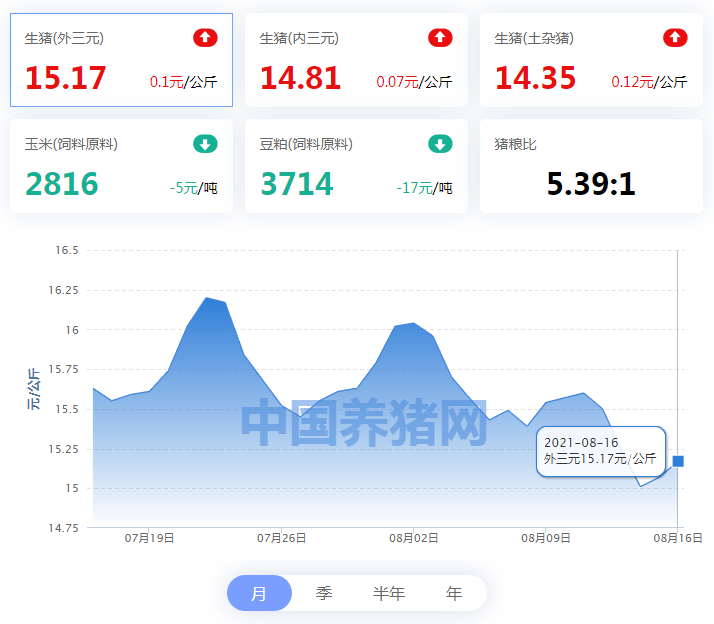Image resolution: width=714 pixels, height=624 pixels.
Task: Click the 14.35 price value
Action: pos(536,78)
